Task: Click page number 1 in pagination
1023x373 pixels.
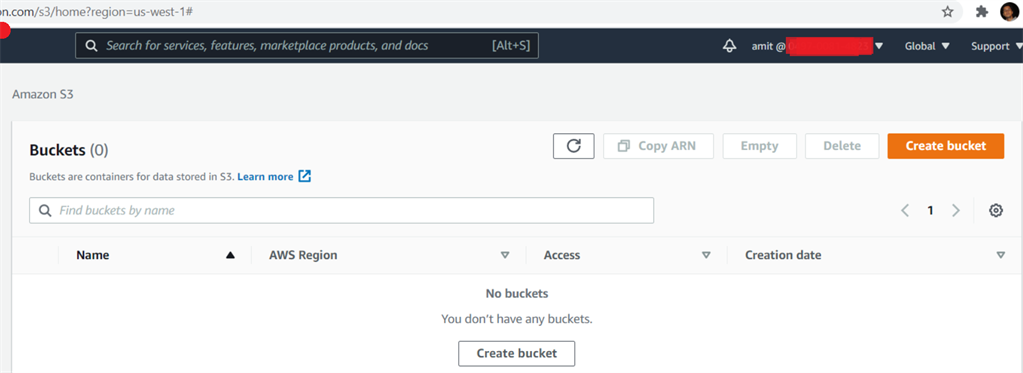Action: pos(930,210)
